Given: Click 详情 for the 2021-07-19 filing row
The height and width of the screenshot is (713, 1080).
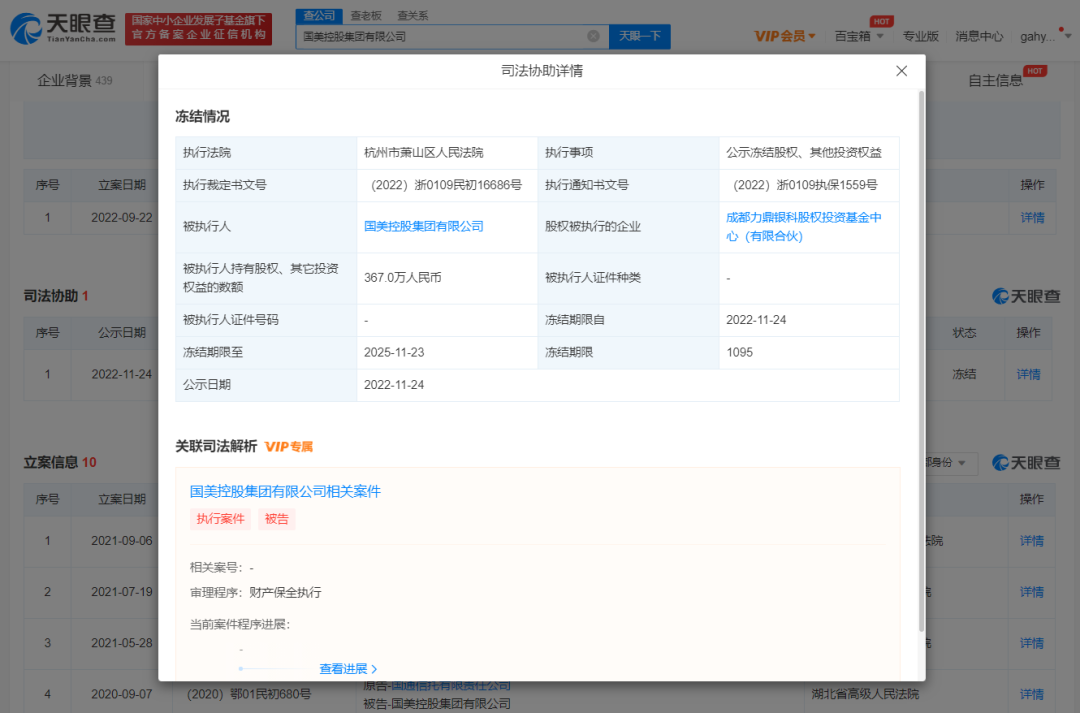Looking at the screenshot, I should [1032, 592].
